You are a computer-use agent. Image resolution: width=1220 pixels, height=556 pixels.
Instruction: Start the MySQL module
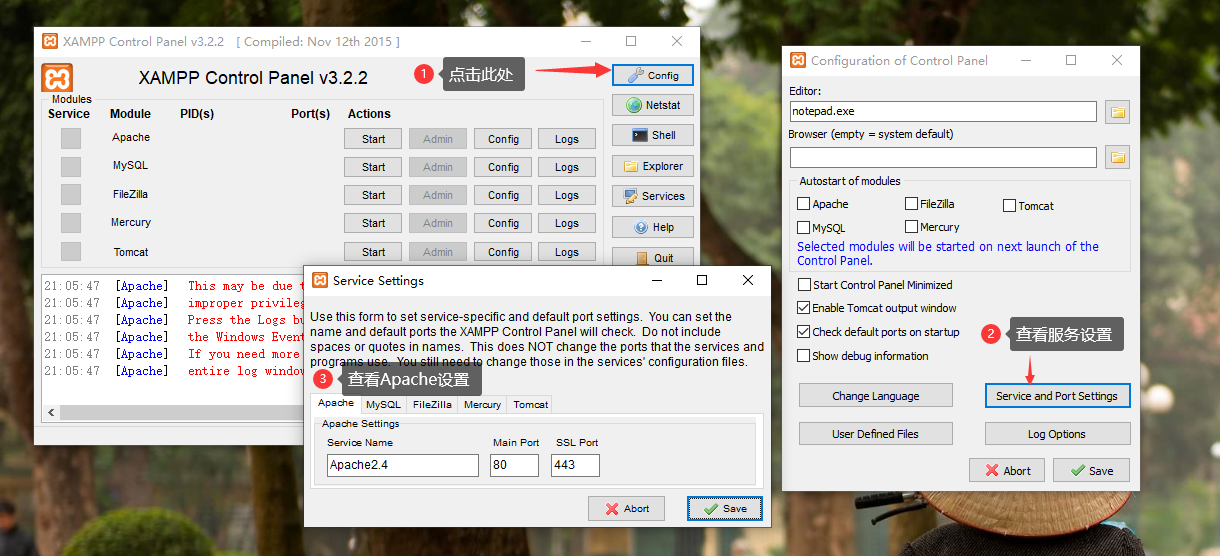[374, 167]
